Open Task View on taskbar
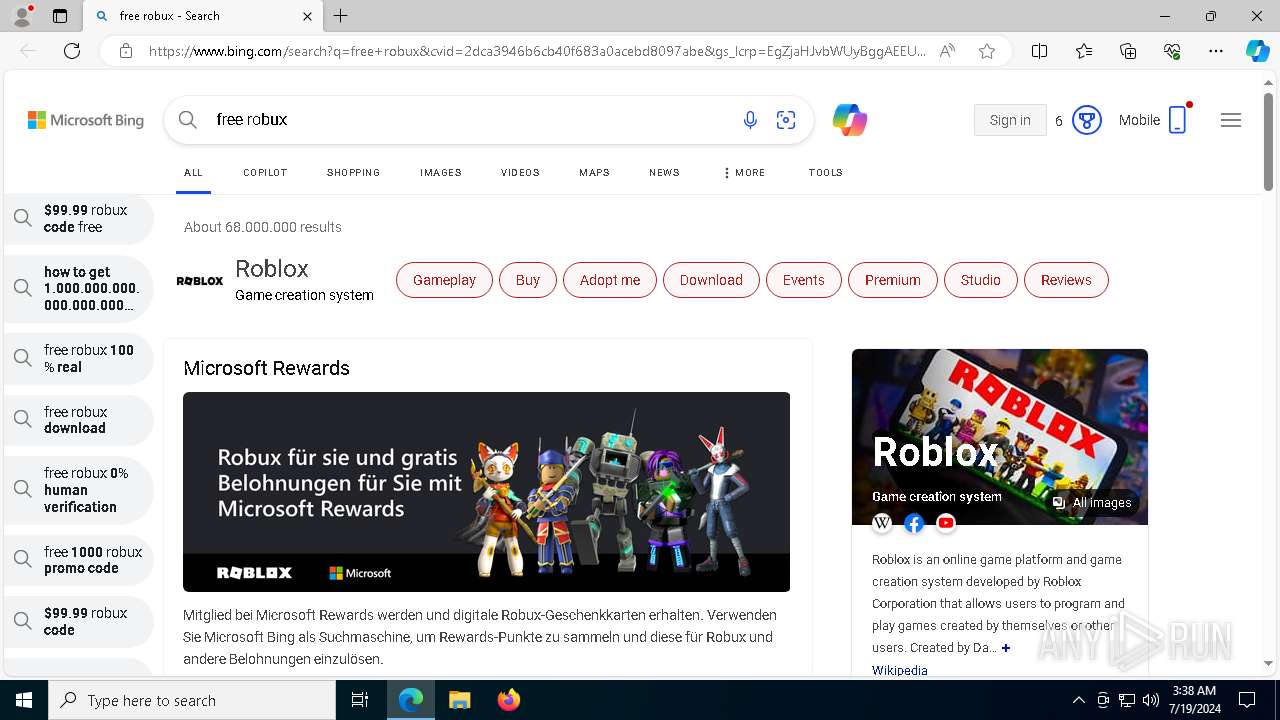 [x=360, y=700]
